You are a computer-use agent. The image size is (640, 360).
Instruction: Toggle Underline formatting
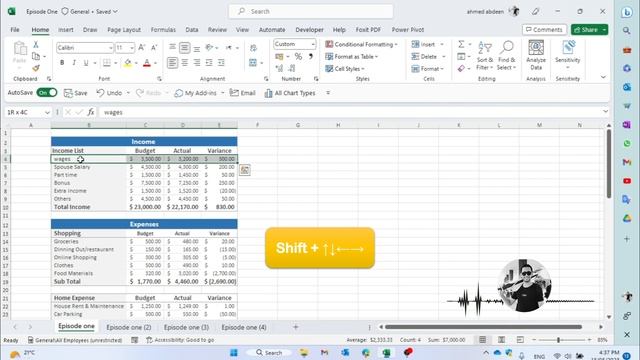coord(86,63)
